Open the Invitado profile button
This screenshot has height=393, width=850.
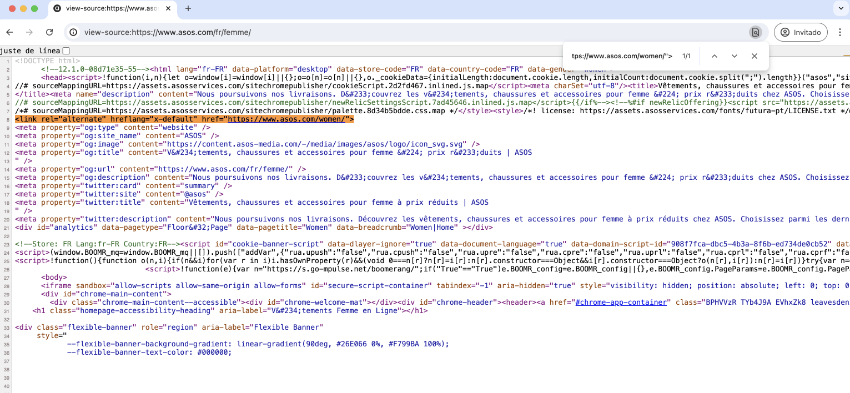click(x=801, y=33)
